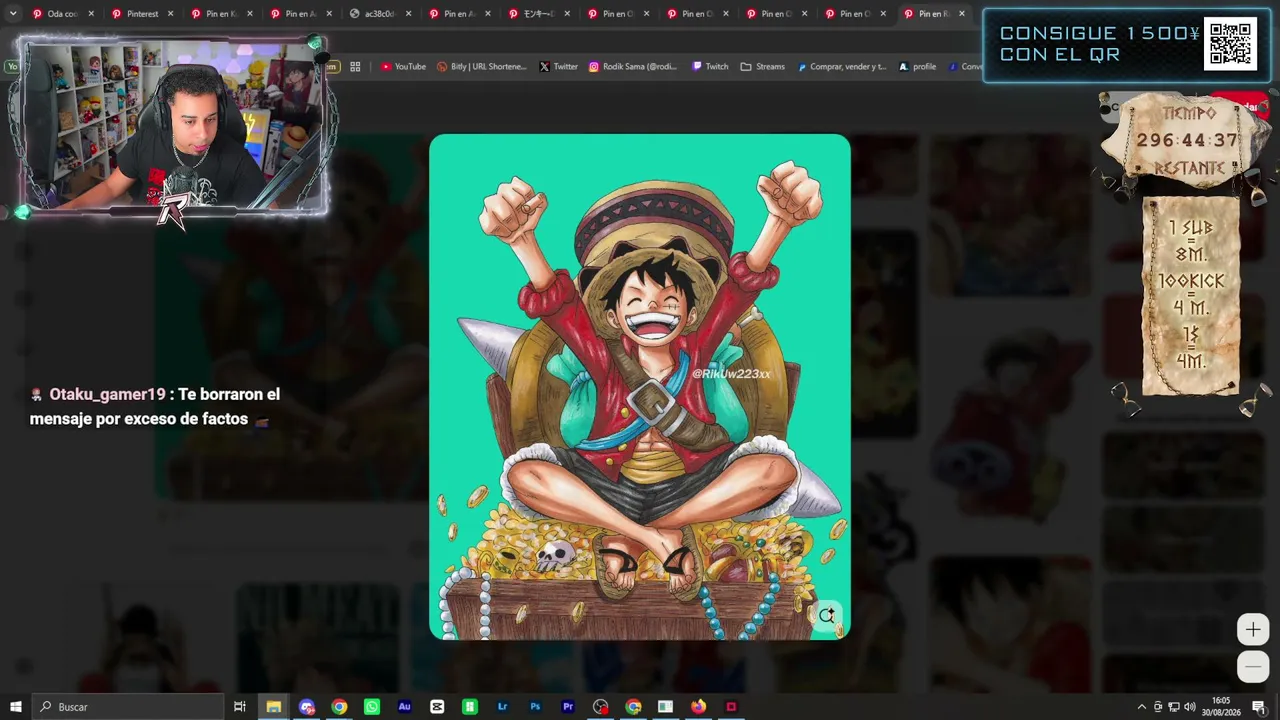This screenshot has height=720, width=1280.
Task: Open the bookmarks bar apps grid icon
Action: (x=355, y=67)
